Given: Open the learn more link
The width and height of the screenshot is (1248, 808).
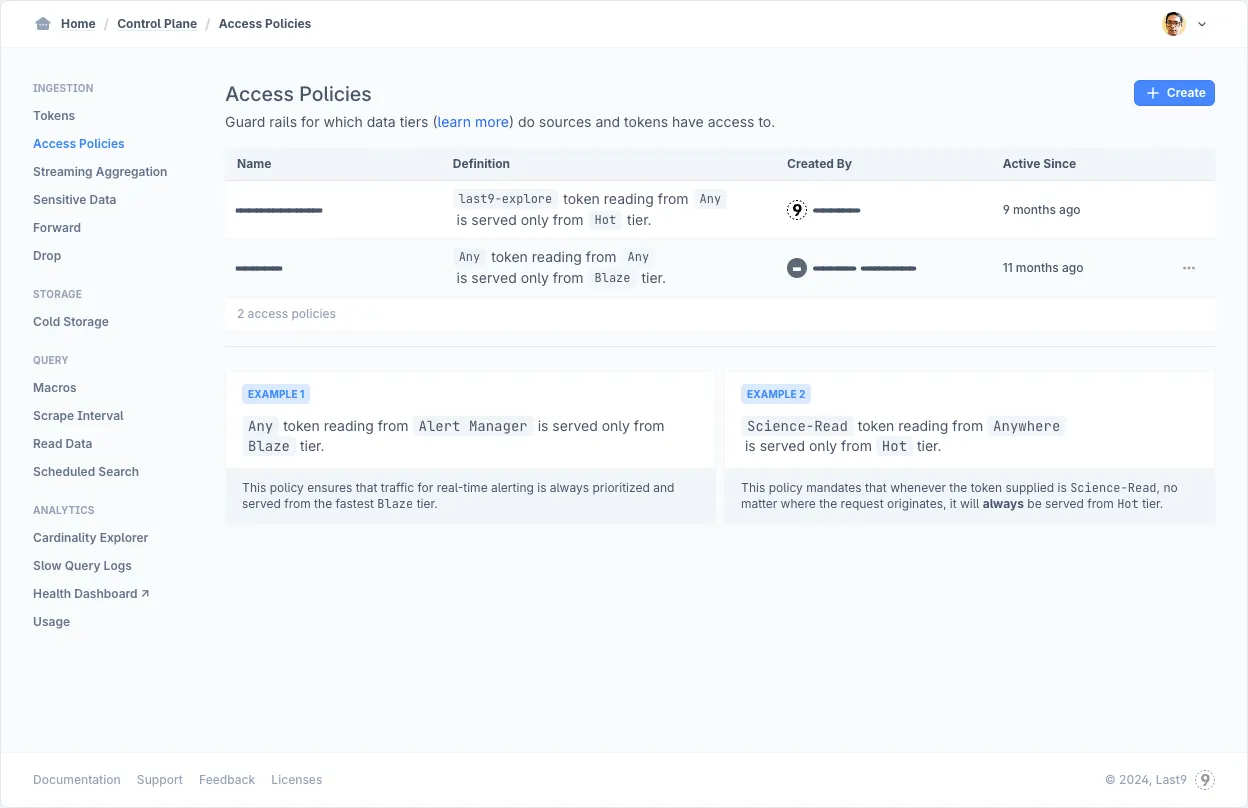Looking at the screenshot, I should (473, 122).
